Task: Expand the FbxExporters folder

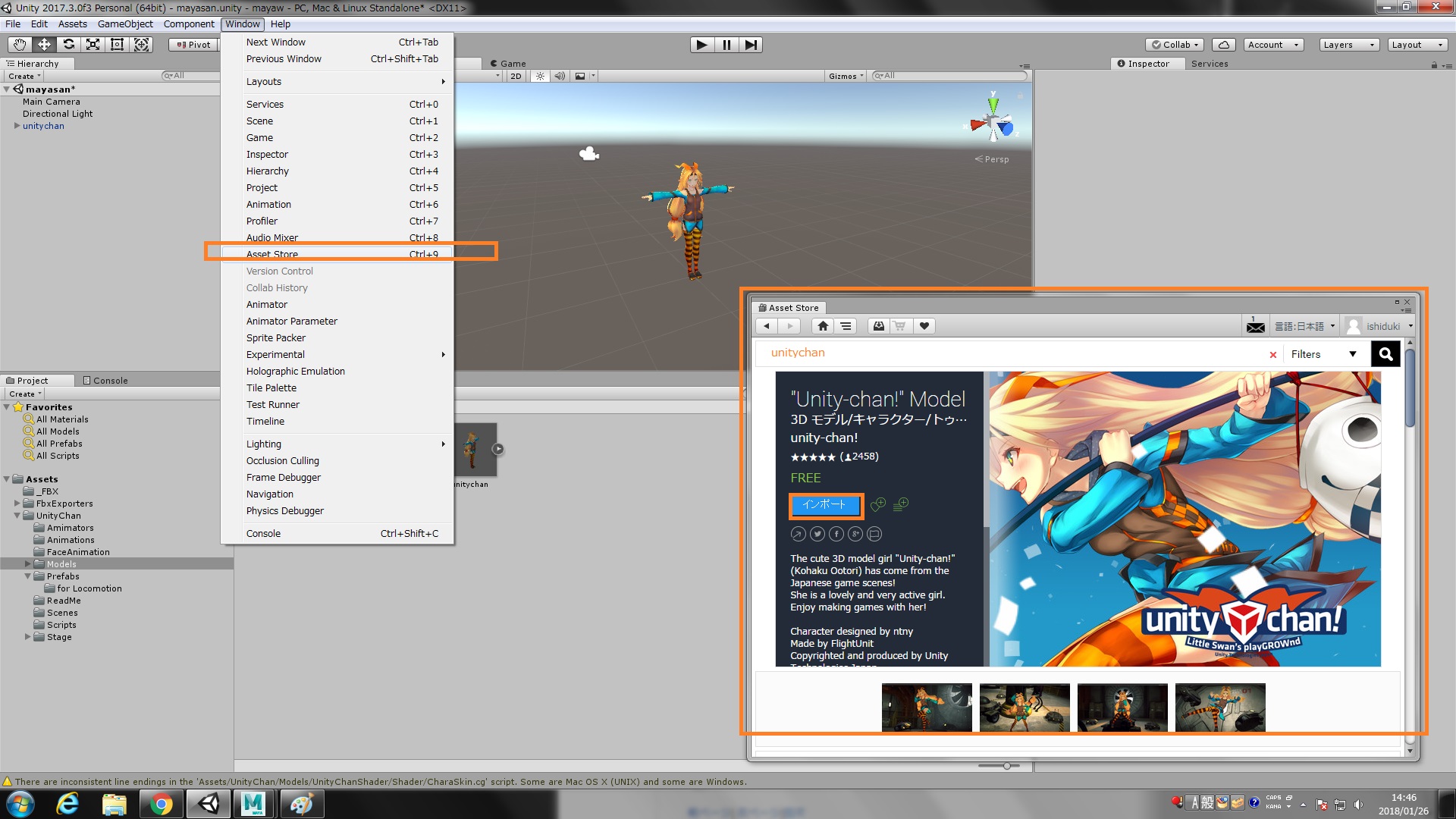Action: pyautogui.click(x=17, y=504)
